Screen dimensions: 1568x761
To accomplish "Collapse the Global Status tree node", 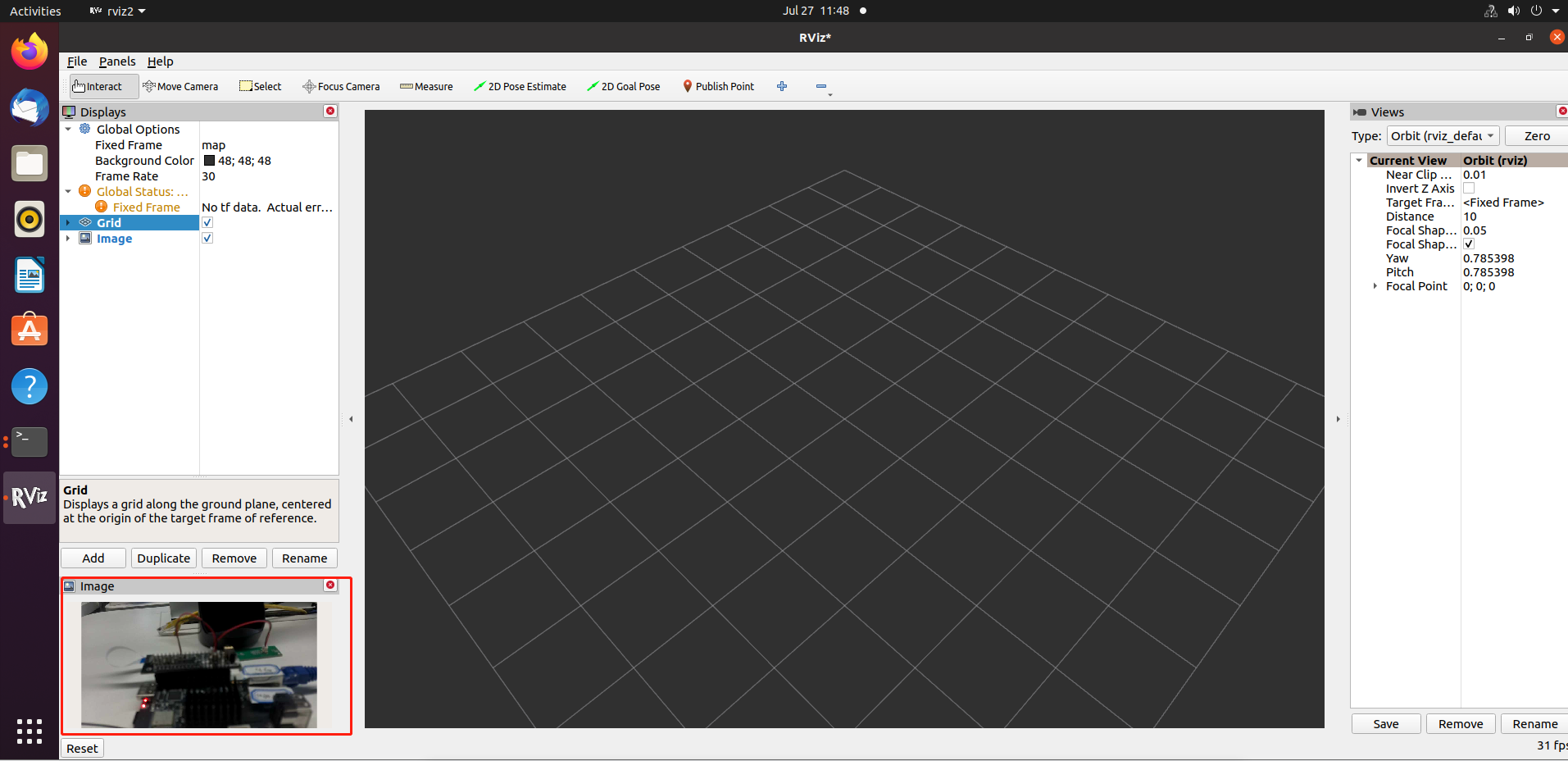I will click(68, 191).
